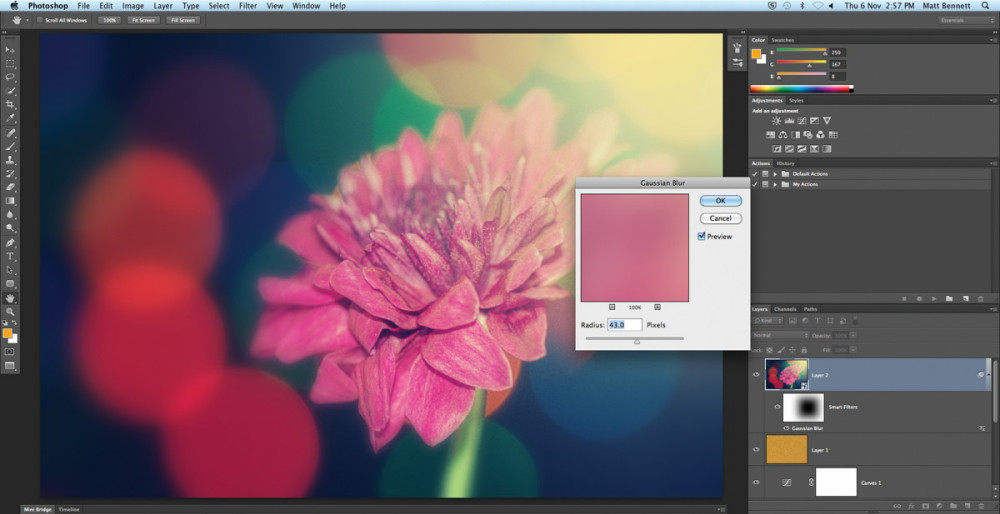Select the Pen tool
The image size is (1000, 514).
point(10,243)
